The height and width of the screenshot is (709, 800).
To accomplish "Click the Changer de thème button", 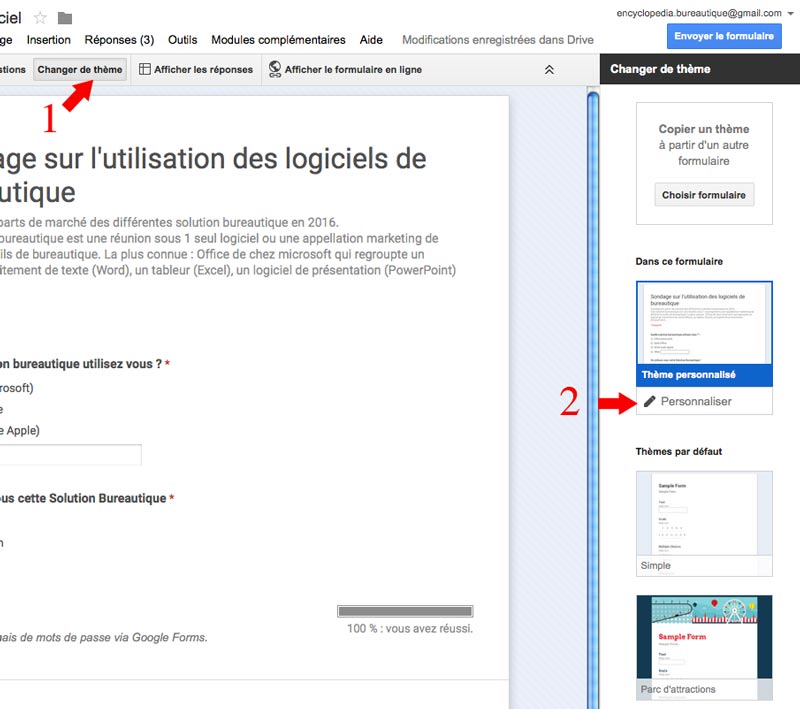I will [80, 70].
